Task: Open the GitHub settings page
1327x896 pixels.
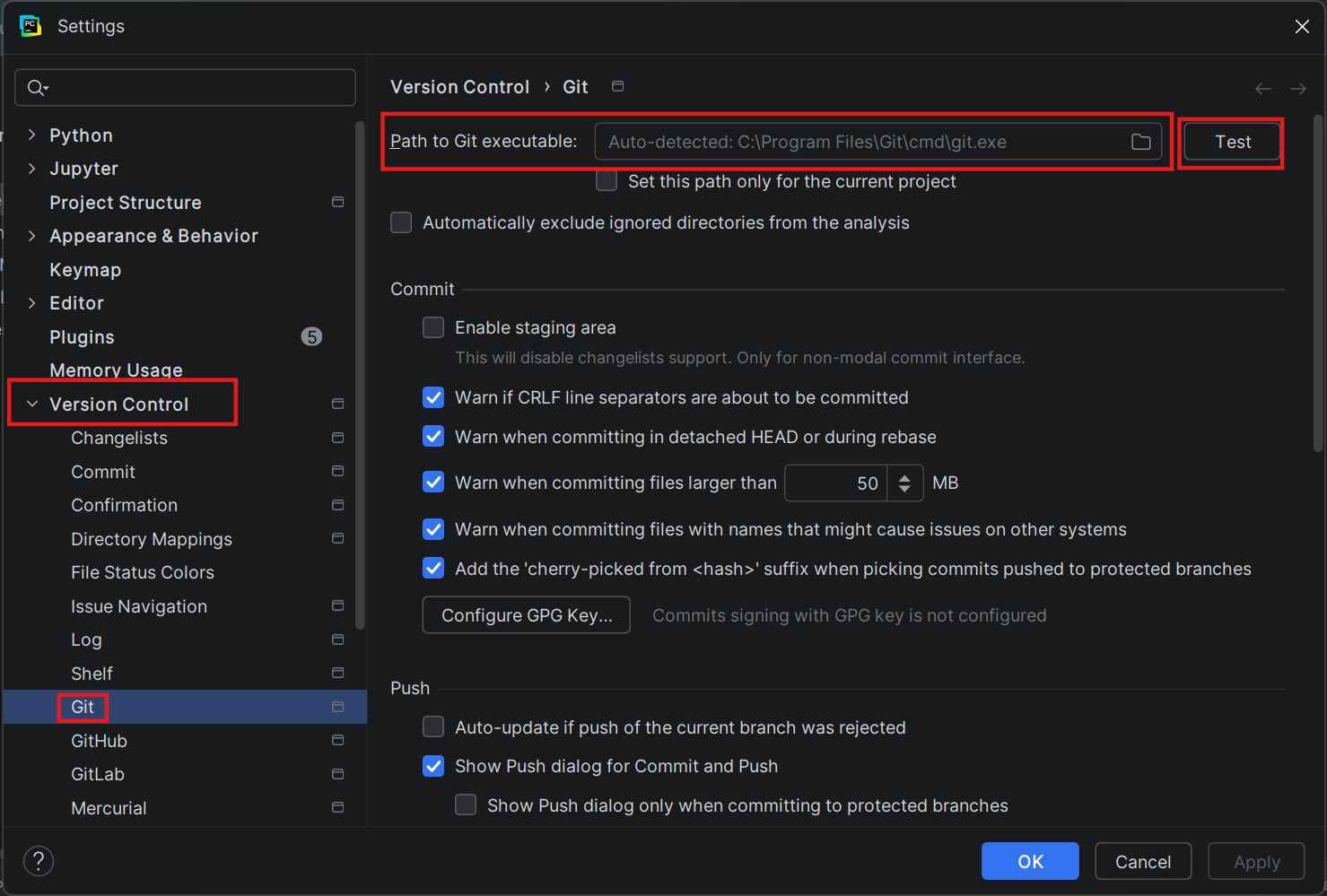Action: tap(99, 741)
